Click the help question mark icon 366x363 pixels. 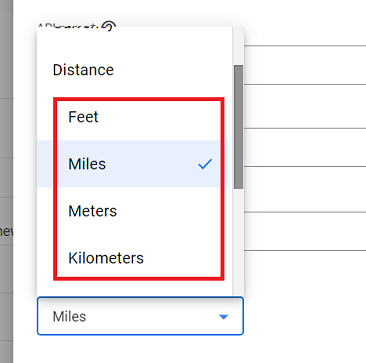pos(109,26)
